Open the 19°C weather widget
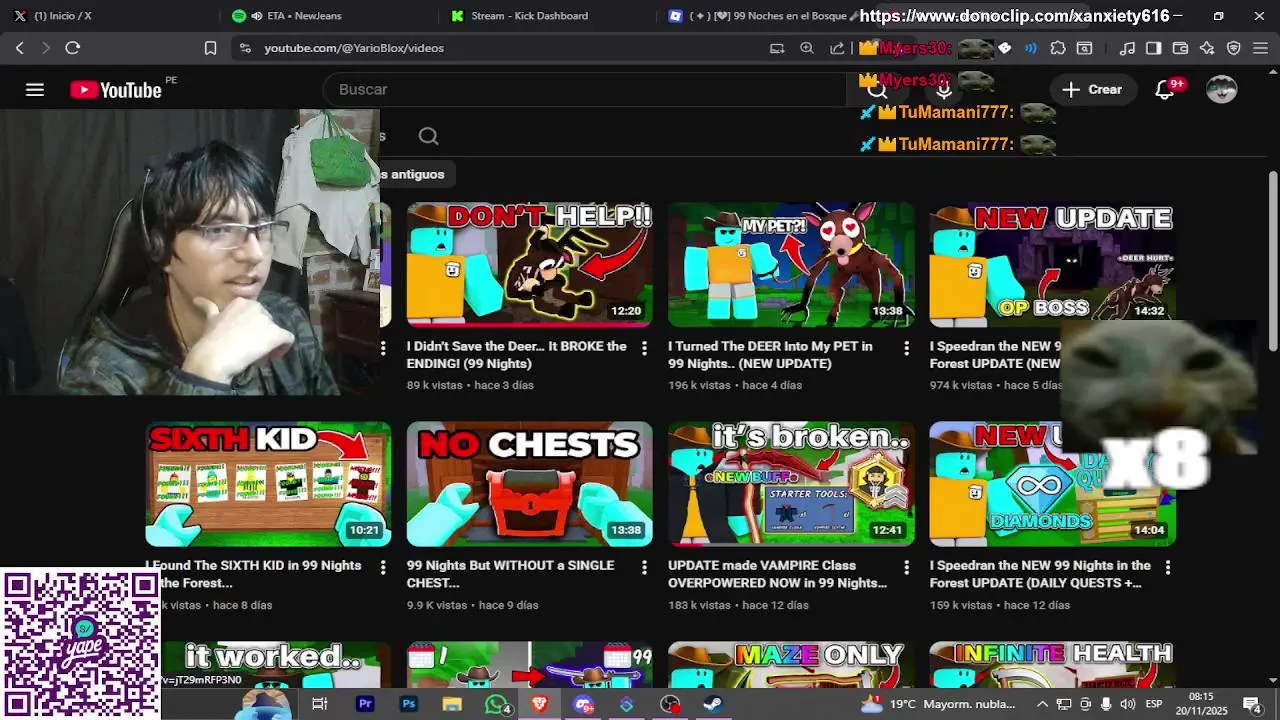 click(936, 704)
